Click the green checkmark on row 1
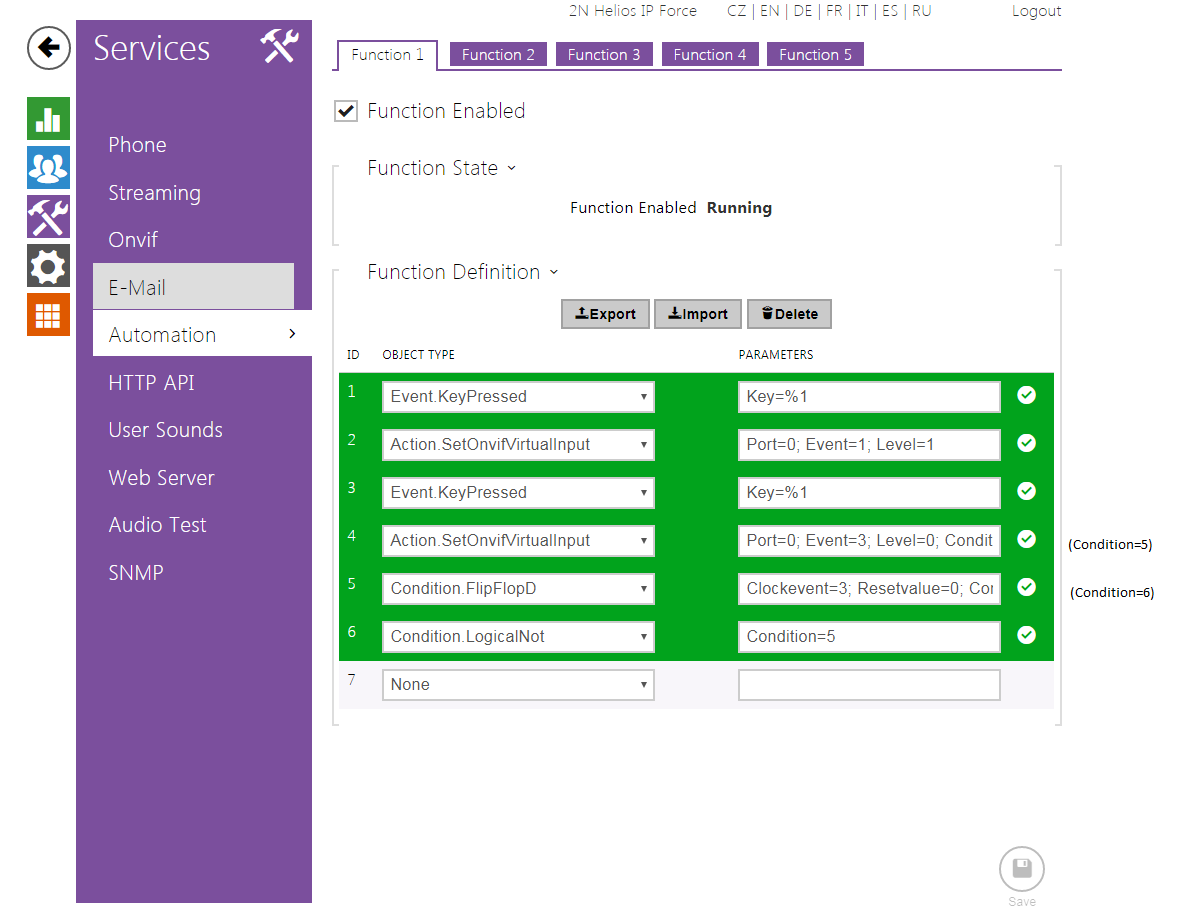 1026,395
